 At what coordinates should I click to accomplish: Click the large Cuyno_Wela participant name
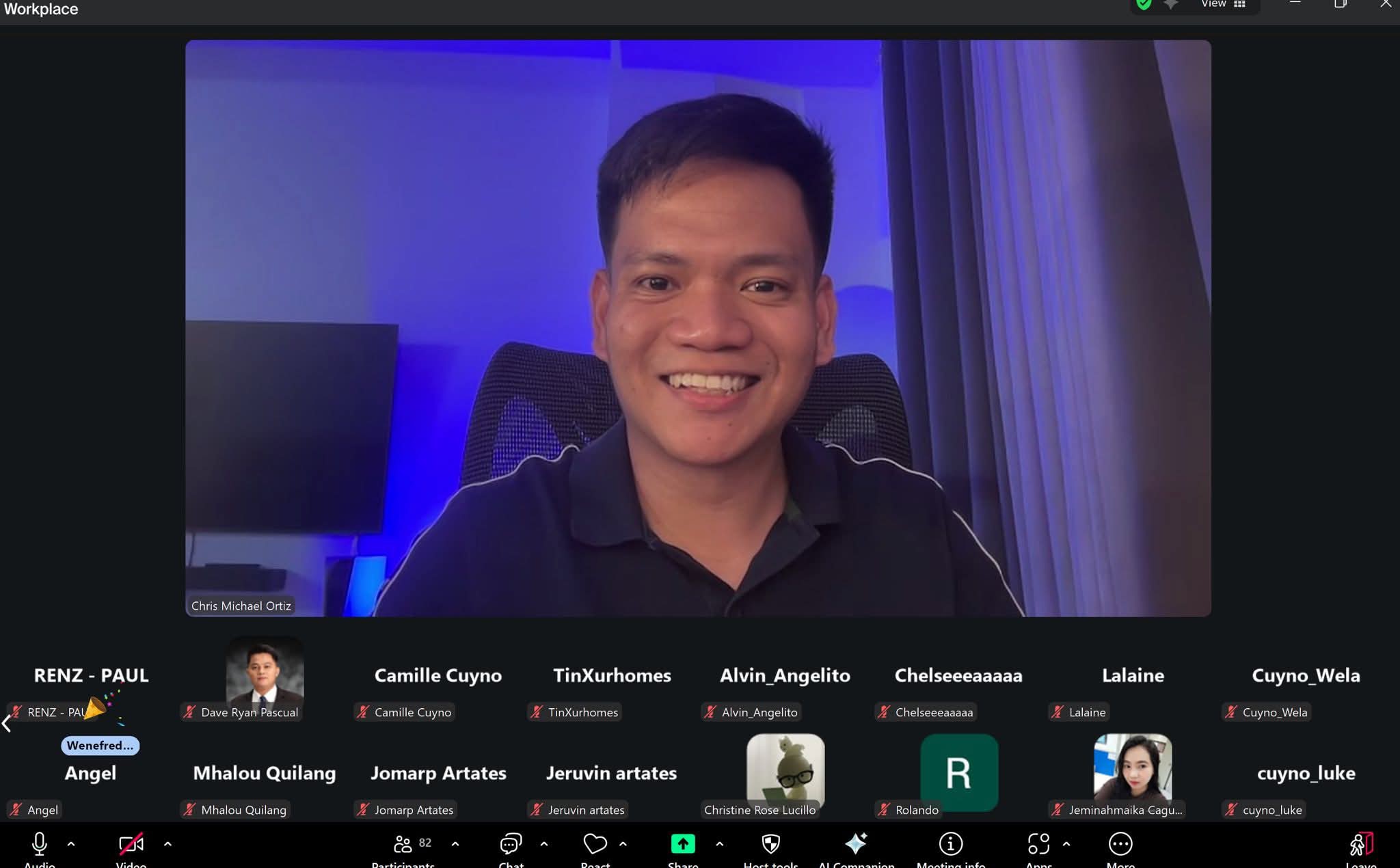click(1306, 675)
